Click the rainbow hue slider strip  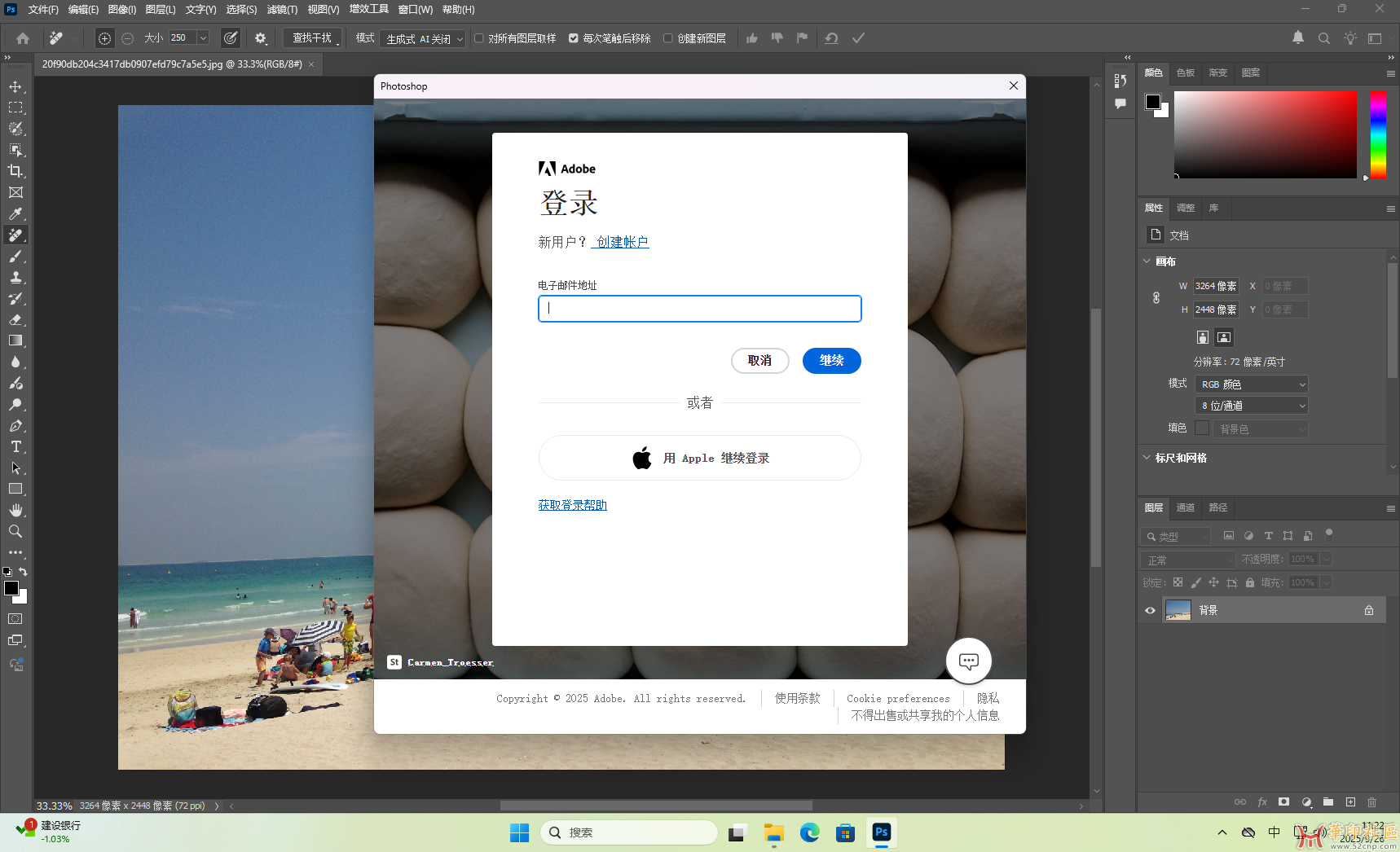point(1378,134)
